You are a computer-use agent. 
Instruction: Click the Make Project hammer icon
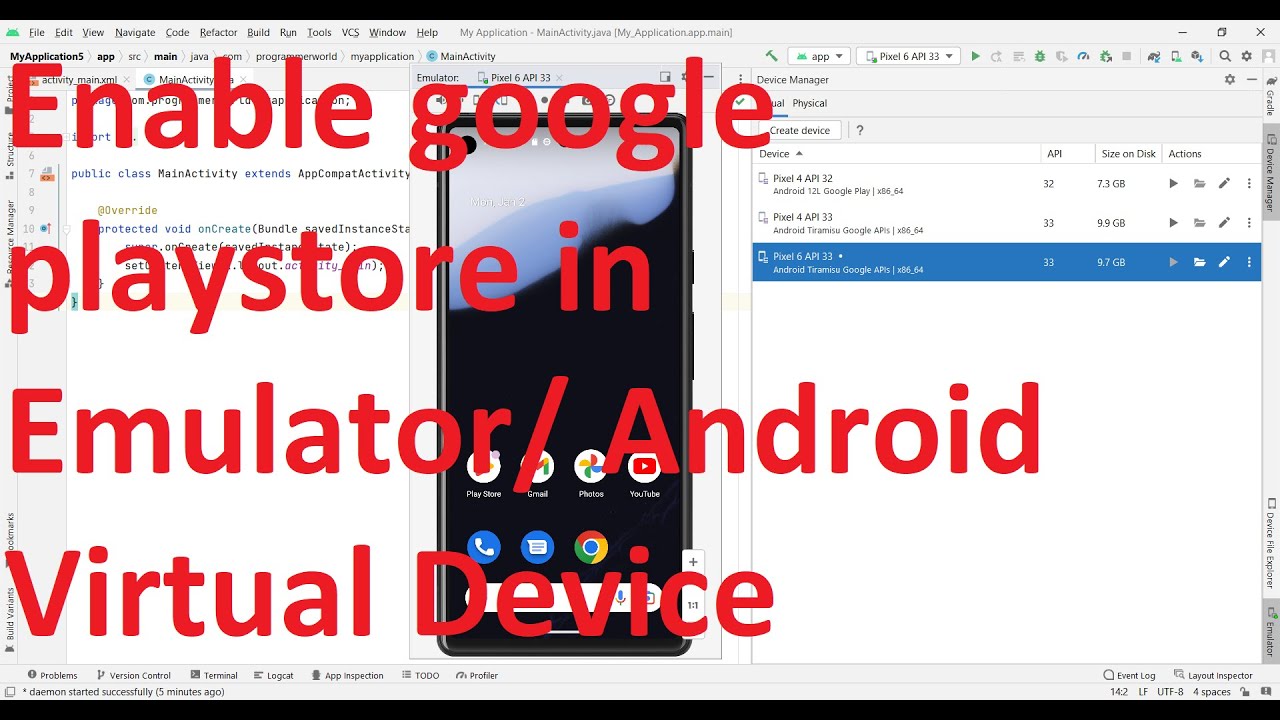[771, 56]
